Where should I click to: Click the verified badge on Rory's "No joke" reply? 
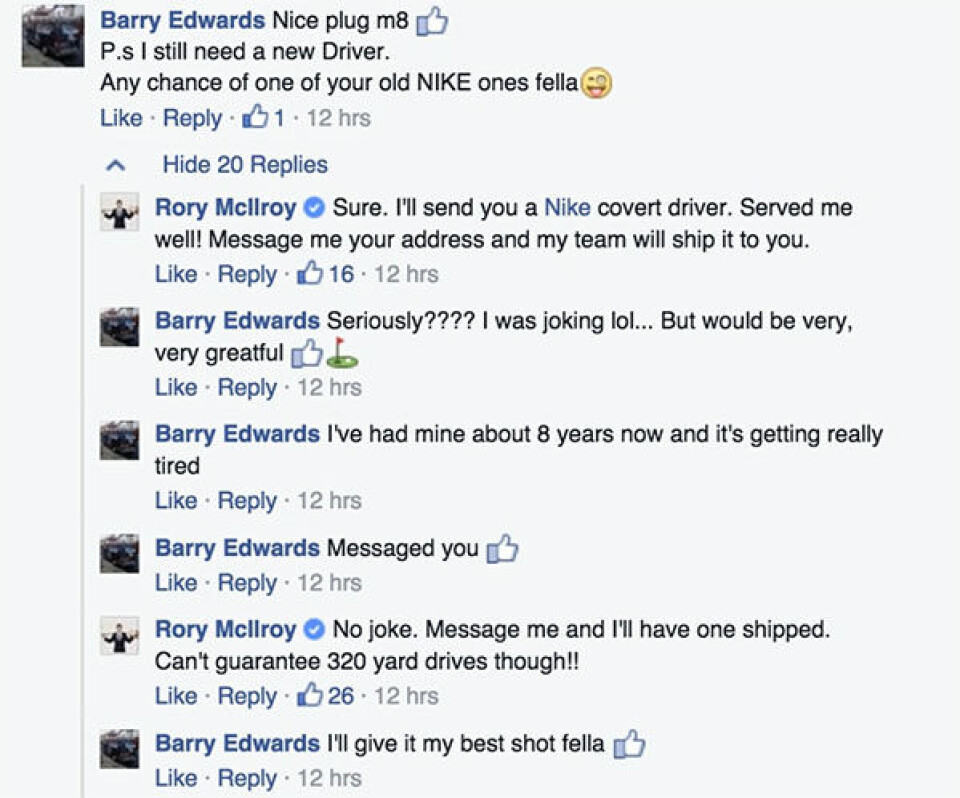tap(314, 631)
